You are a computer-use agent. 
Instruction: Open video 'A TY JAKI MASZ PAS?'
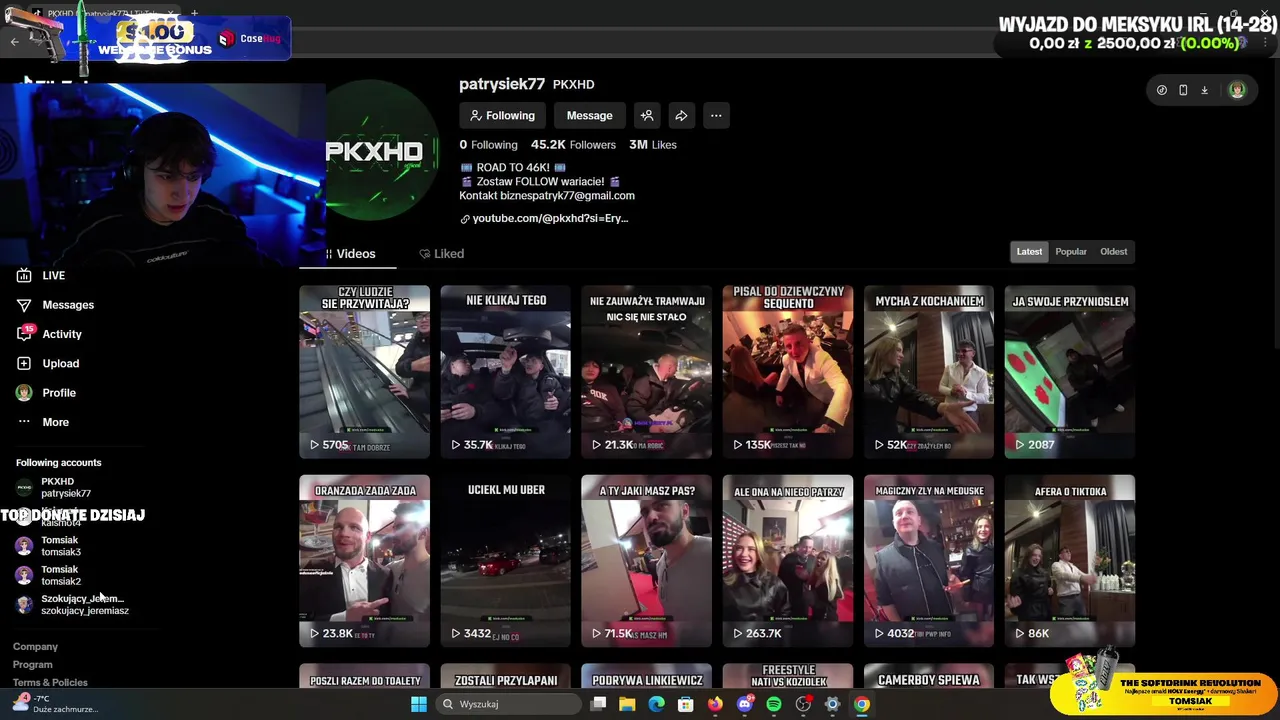[646, 561]
